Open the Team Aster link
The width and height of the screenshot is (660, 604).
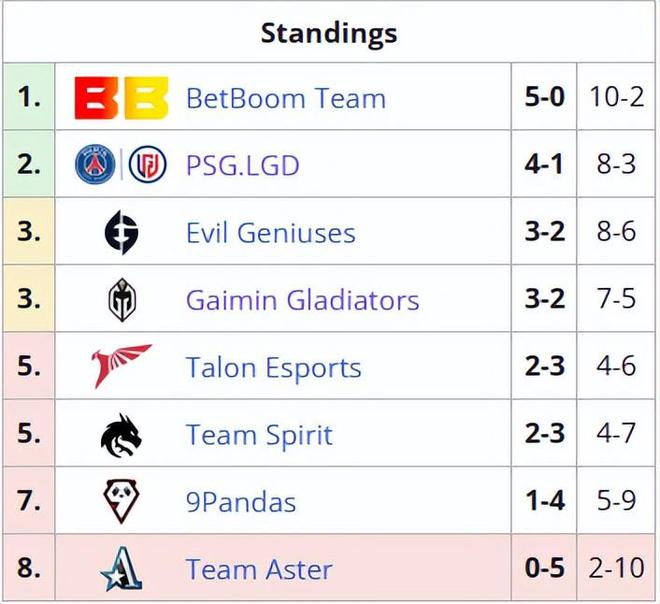(x=259, y=569)
